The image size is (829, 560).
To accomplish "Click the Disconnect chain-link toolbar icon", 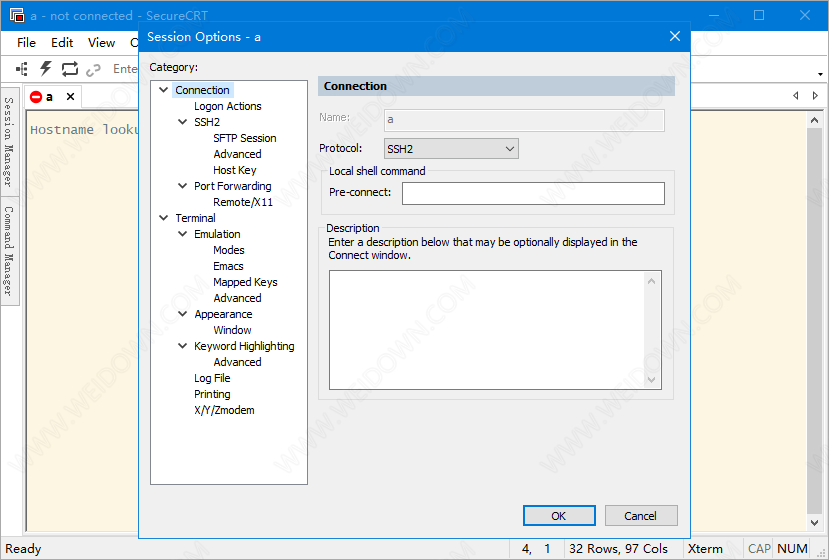I will (x=94, y=69).
